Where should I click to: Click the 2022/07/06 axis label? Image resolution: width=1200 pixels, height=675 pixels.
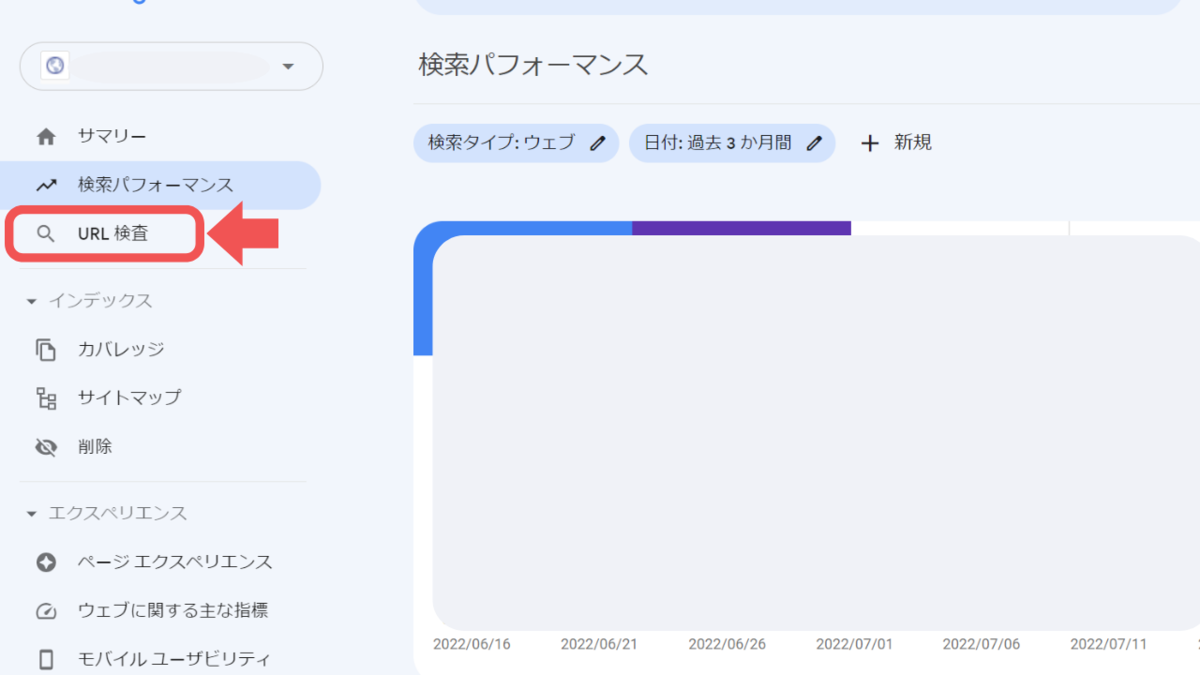(981, 644)
